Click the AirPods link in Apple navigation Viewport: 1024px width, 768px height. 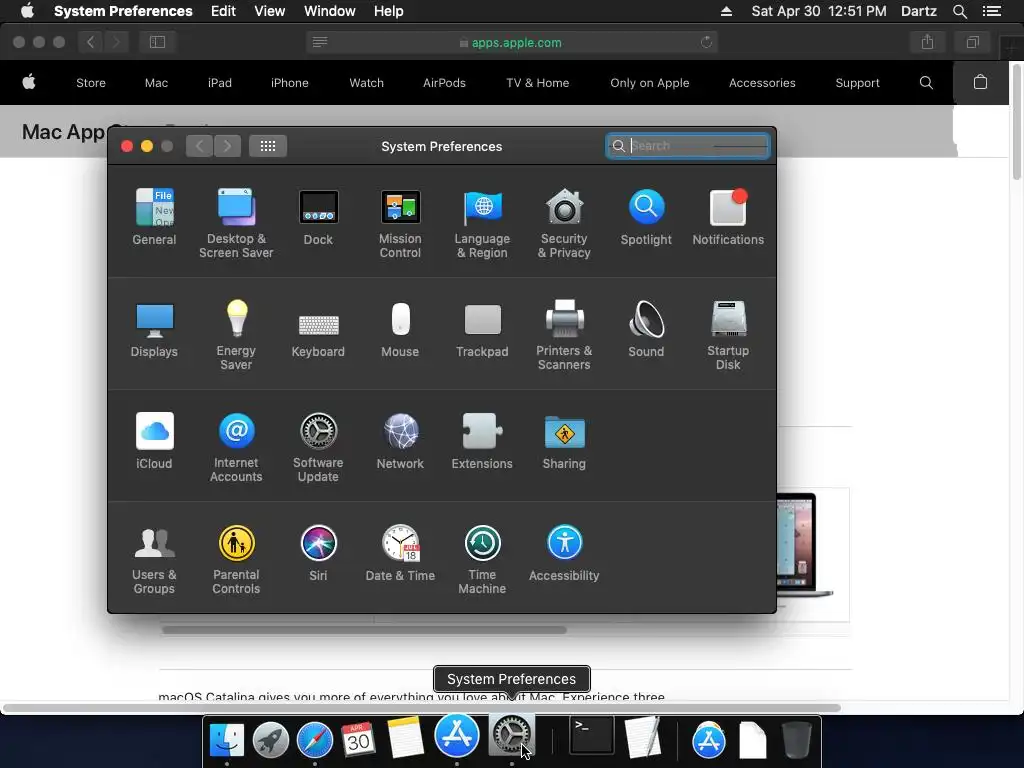click(x=444, y=83)
